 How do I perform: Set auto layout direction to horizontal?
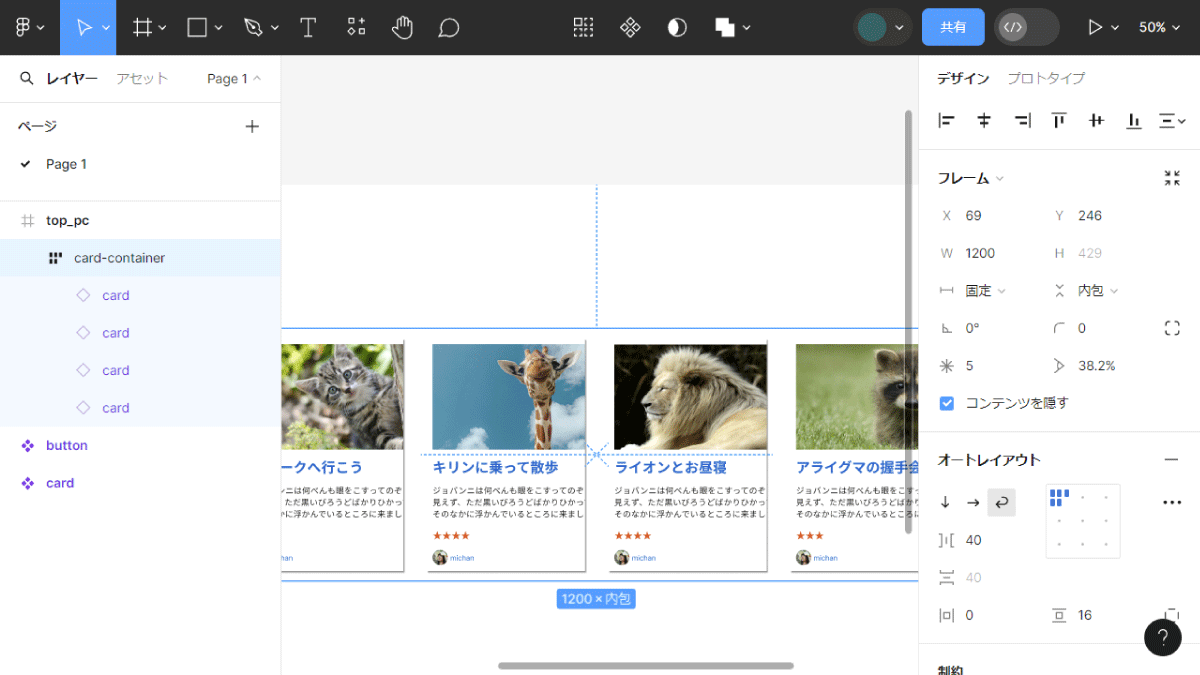click(973, 503)
